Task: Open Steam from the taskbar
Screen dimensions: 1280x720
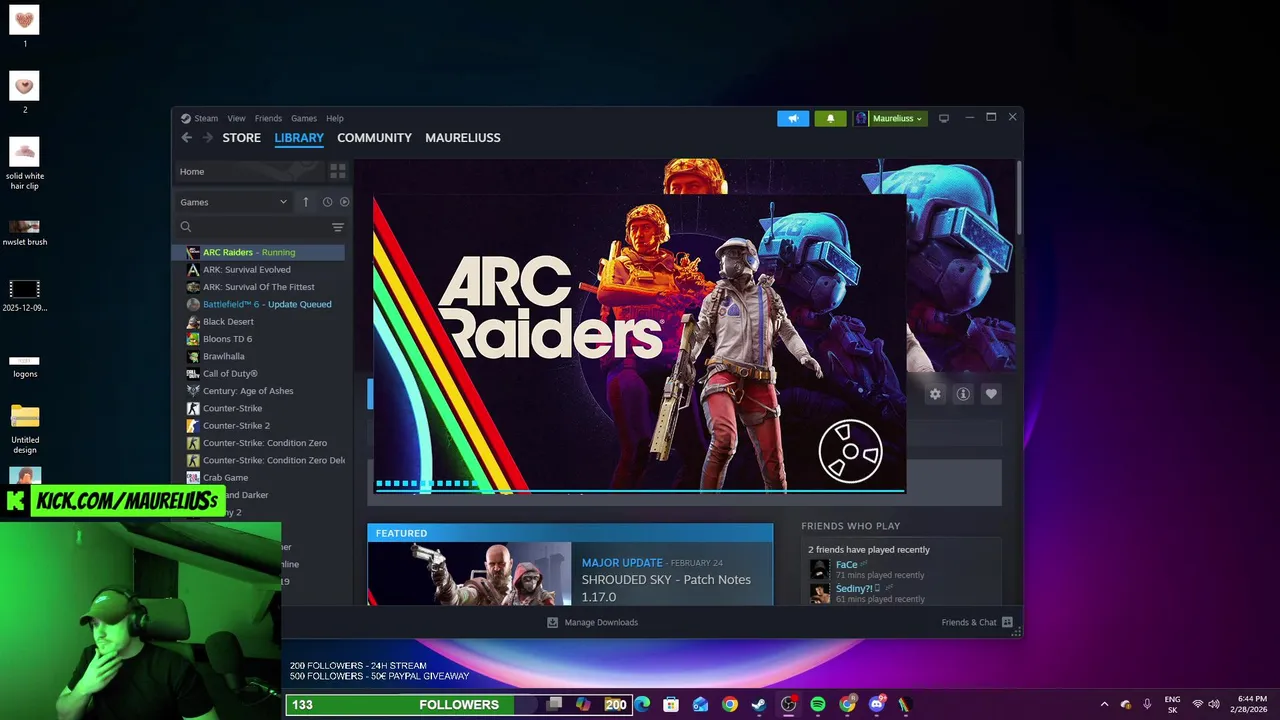Action: [x=759, y=705]
